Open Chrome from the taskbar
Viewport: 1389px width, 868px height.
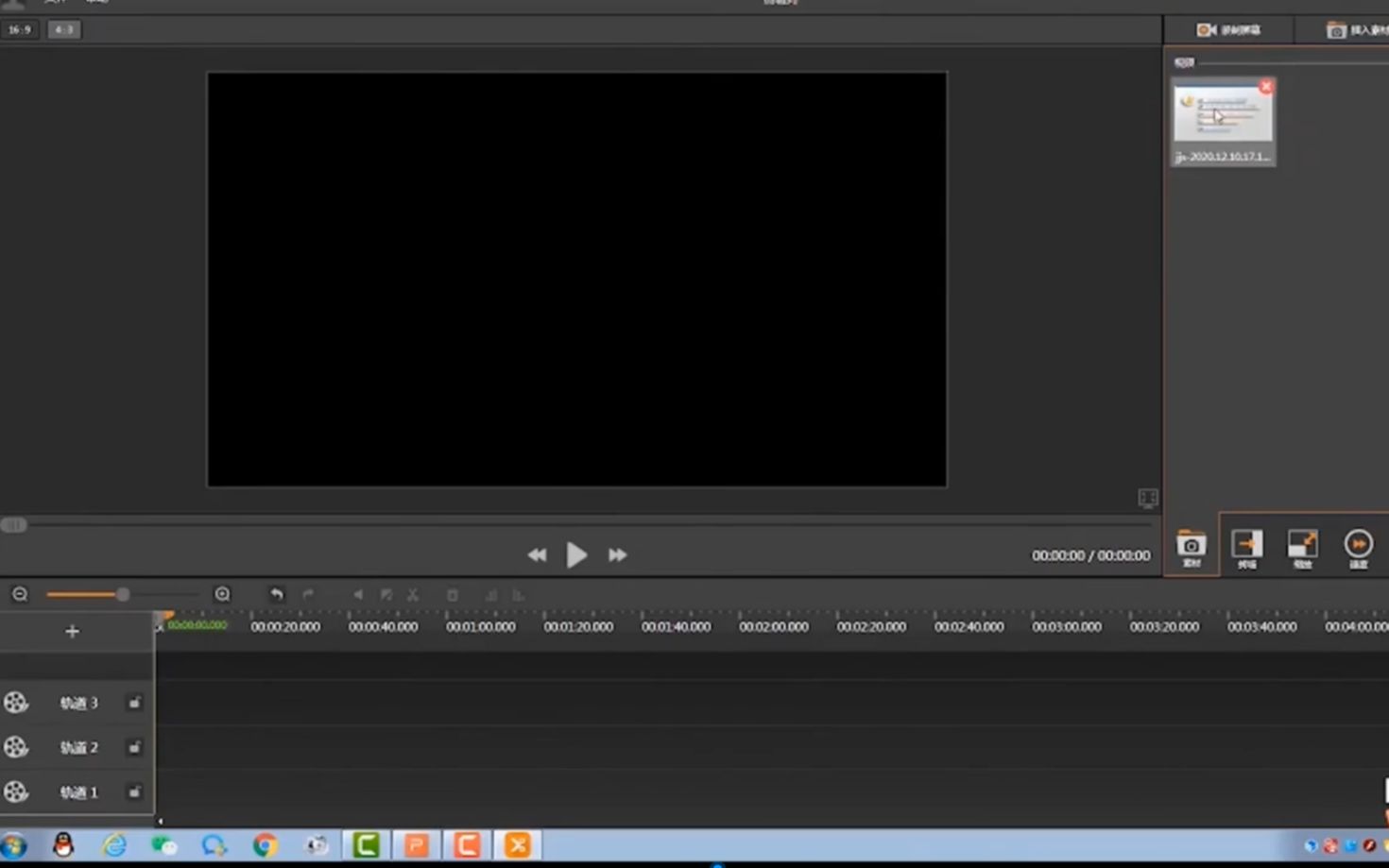[x=265, y=844]
